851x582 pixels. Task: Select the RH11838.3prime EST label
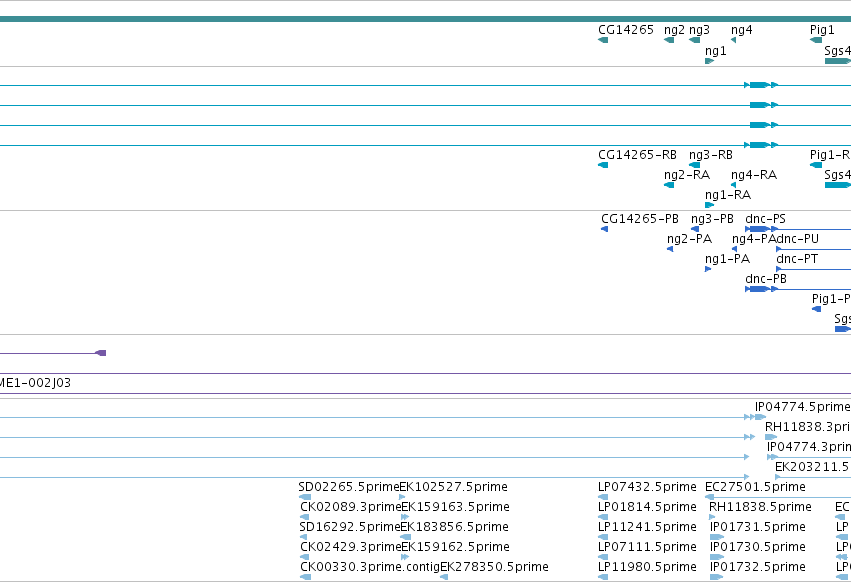coord(808,427)
